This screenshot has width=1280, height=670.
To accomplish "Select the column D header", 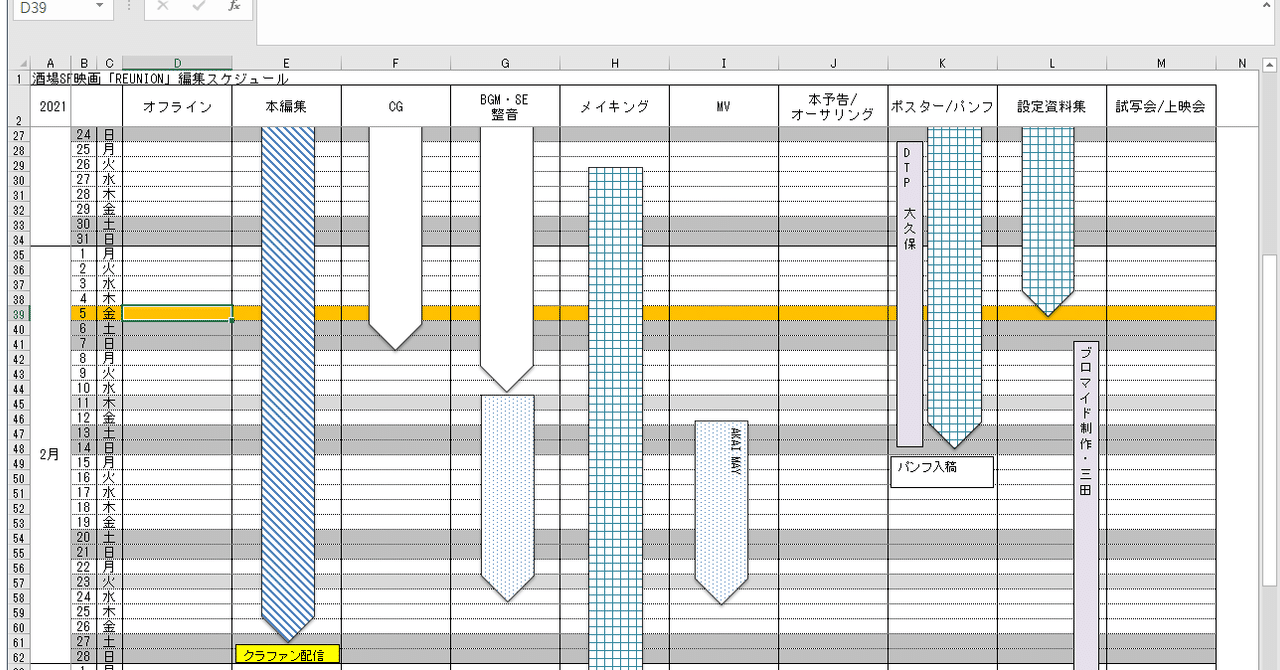I will [x=177, y=61].
